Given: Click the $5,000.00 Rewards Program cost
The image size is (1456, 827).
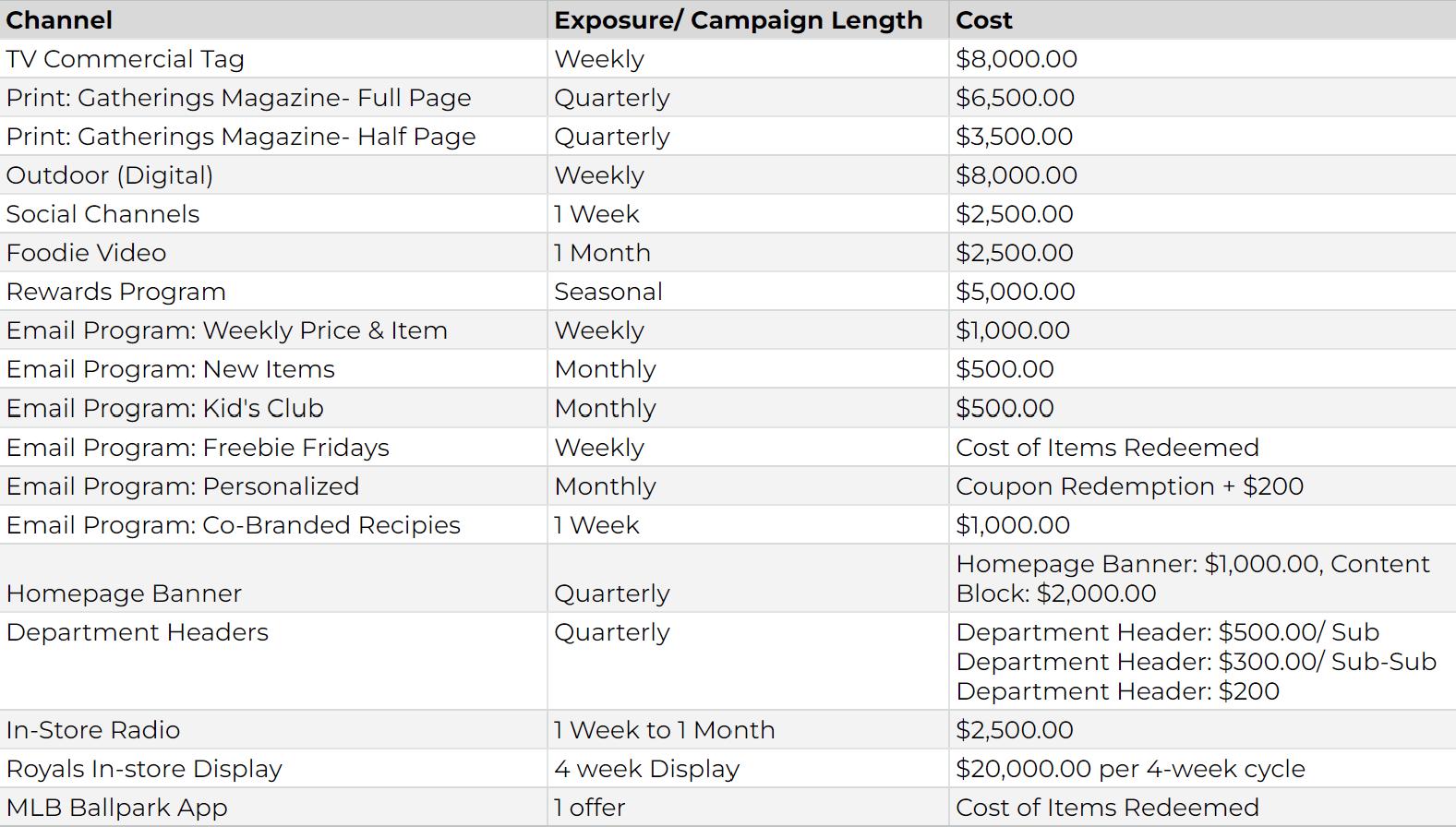Looking at the screenshot, I should pos(1015,292).
